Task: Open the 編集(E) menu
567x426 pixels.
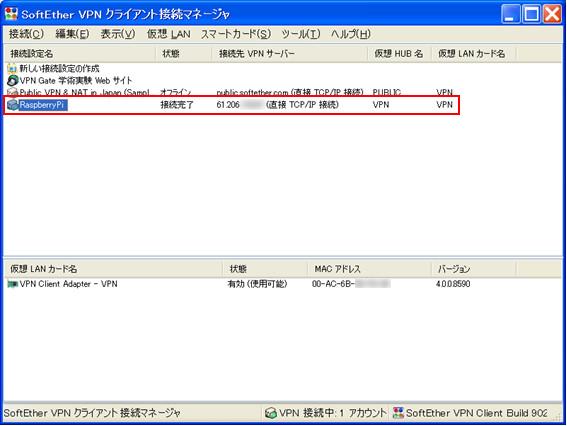Action: [72, 34]
